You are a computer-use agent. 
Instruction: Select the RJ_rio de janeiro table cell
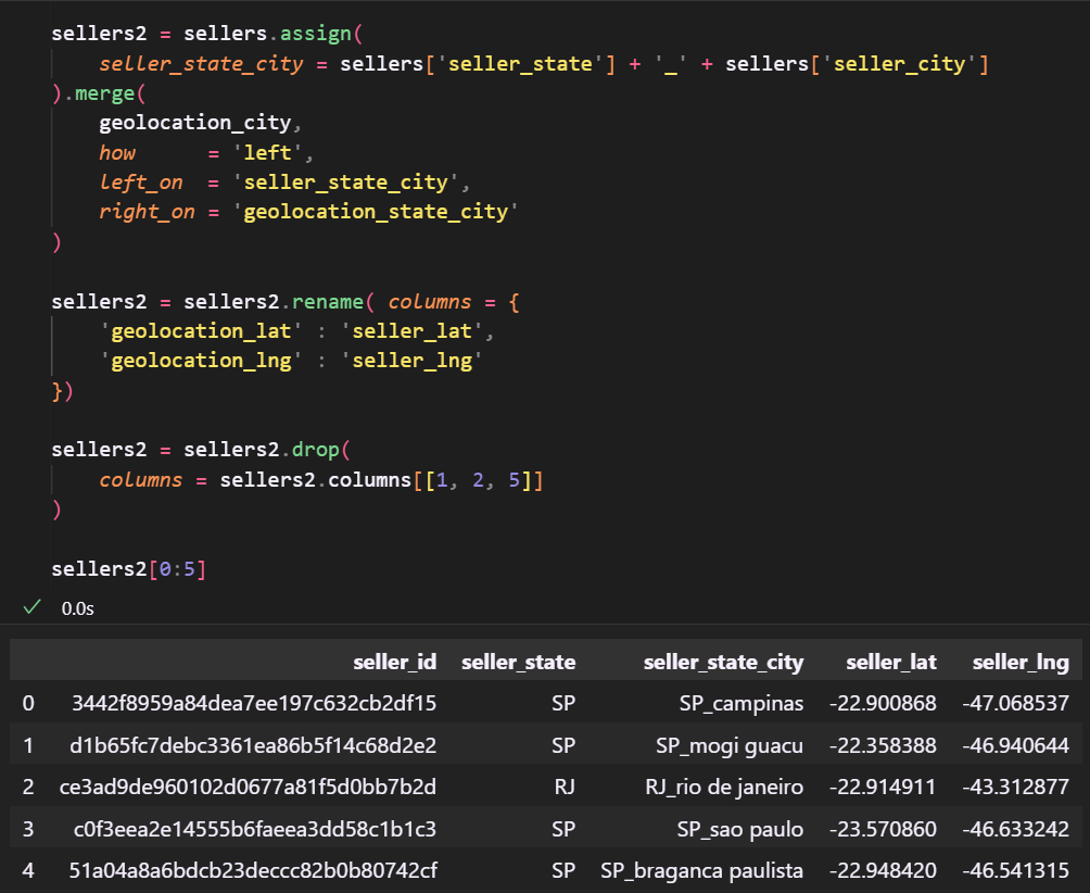(x=725, y=787)
